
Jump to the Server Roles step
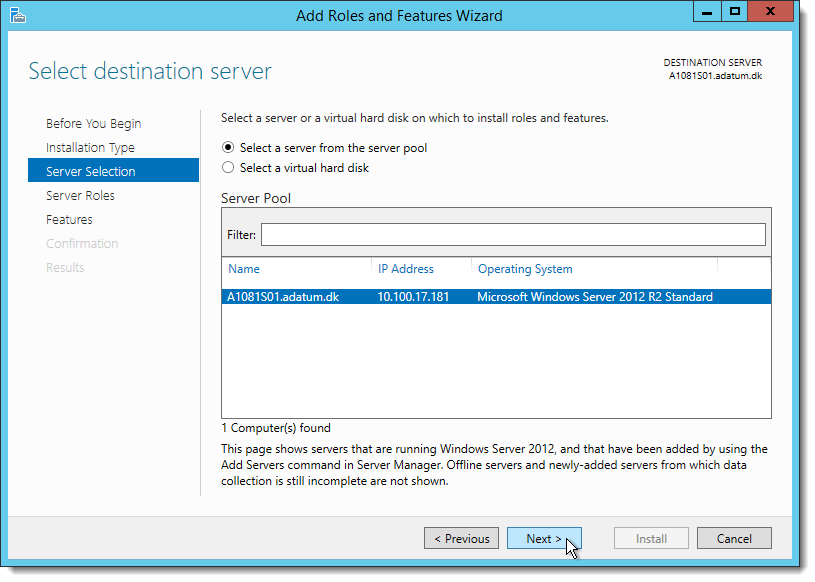pos(80,195)
